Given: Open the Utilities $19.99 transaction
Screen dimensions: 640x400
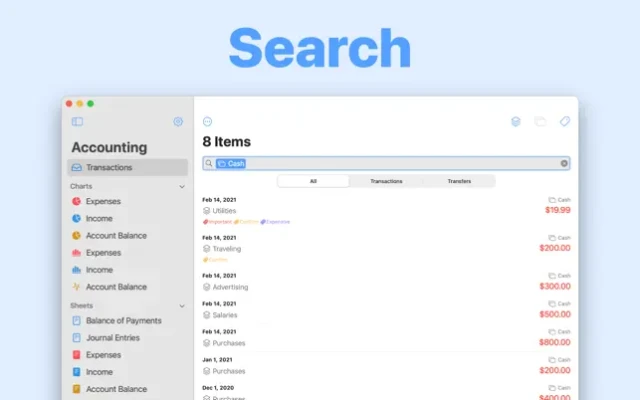Looking at the screenshot, I should (386, 210).
